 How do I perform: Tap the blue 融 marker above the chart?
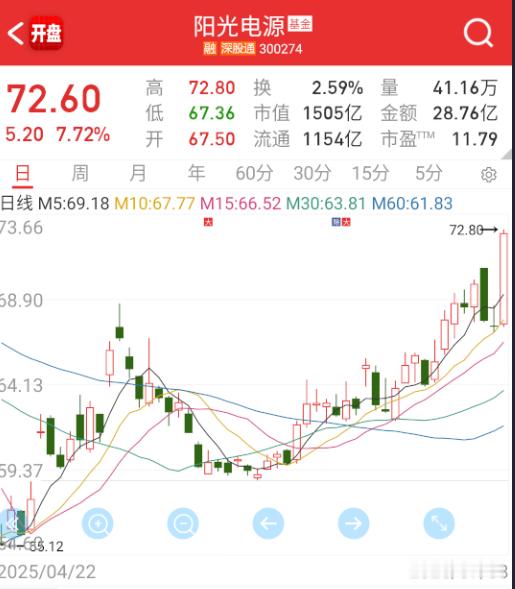click(x=336, y=222)
